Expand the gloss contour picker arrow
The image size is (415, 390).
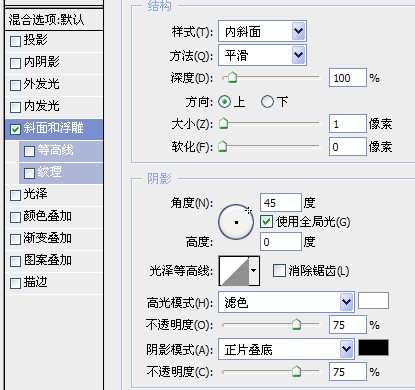254,271
